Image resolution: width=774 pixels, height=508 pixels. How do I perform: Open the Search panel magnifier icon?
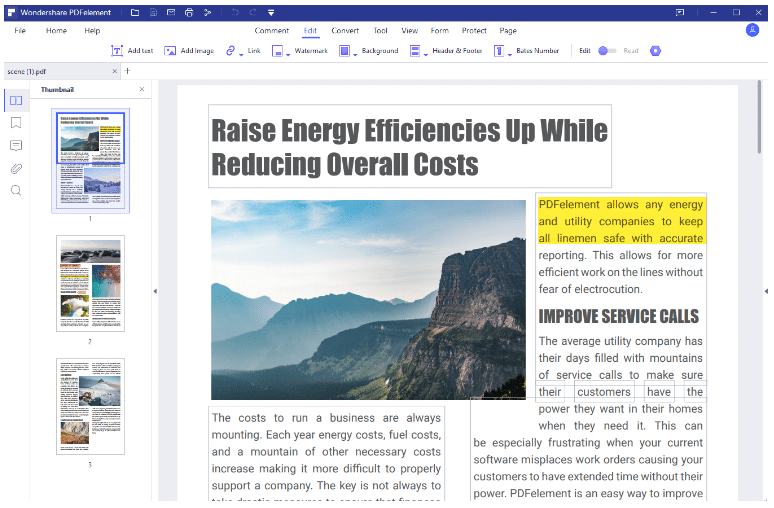click(x=16, y=190)
